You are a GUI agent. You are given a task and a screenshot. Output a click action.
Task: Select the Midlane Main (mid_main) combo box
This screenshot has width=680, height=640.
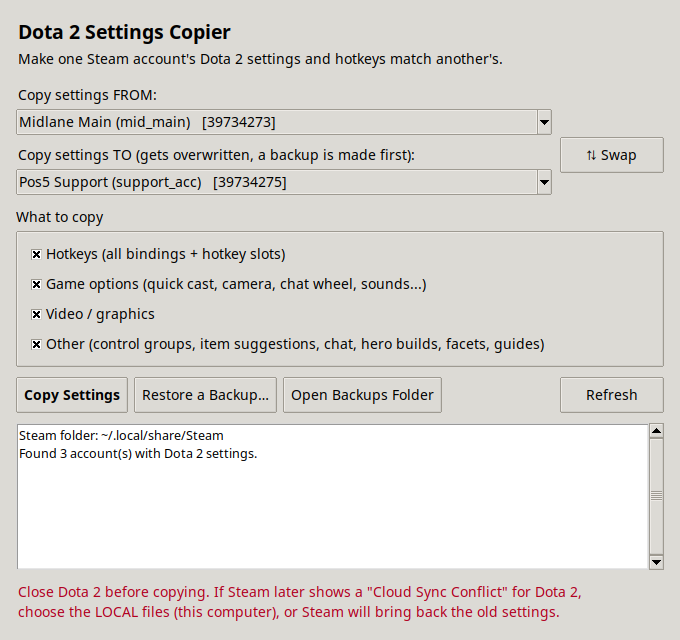point(284,122)
